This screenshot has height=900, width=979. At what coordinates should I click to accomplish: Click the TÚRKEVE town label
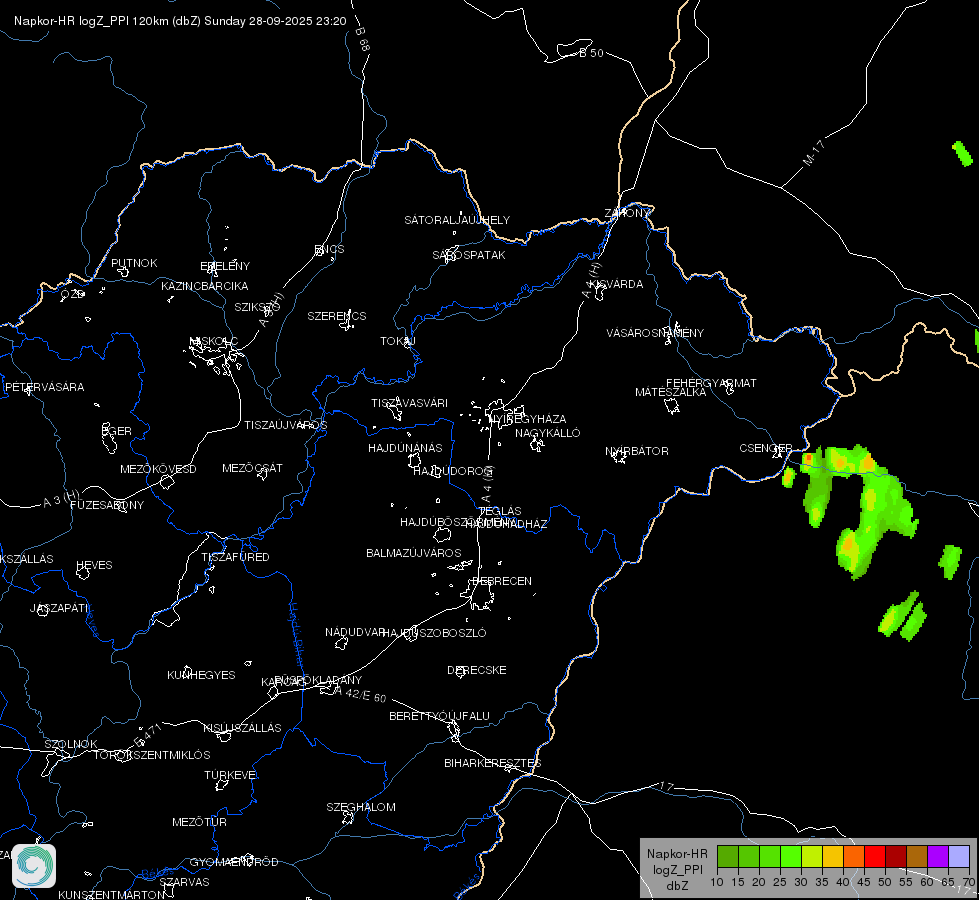231,774
